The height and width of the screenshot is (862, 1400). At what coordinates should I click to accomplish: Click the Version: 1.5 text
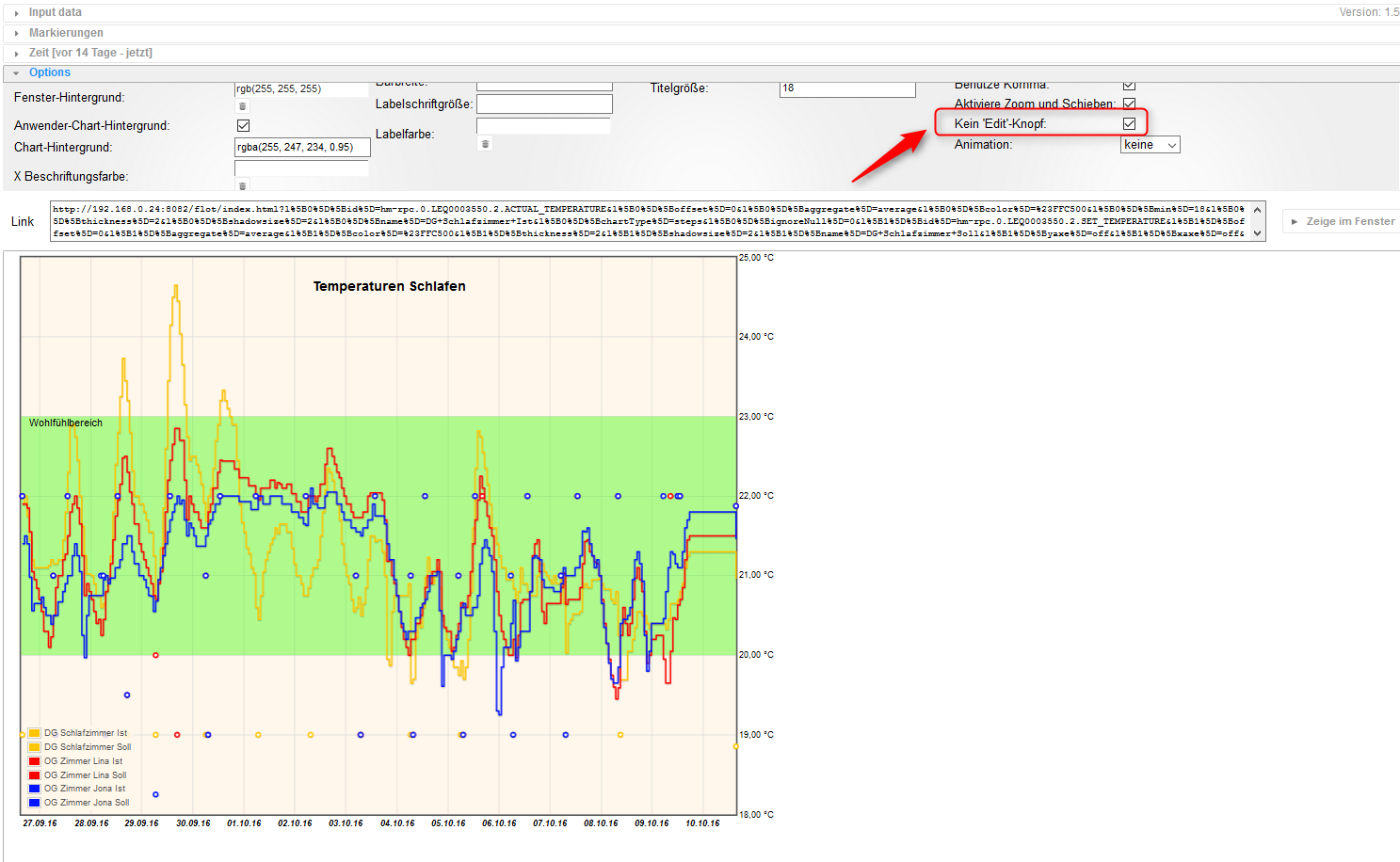coord(1369,12)
